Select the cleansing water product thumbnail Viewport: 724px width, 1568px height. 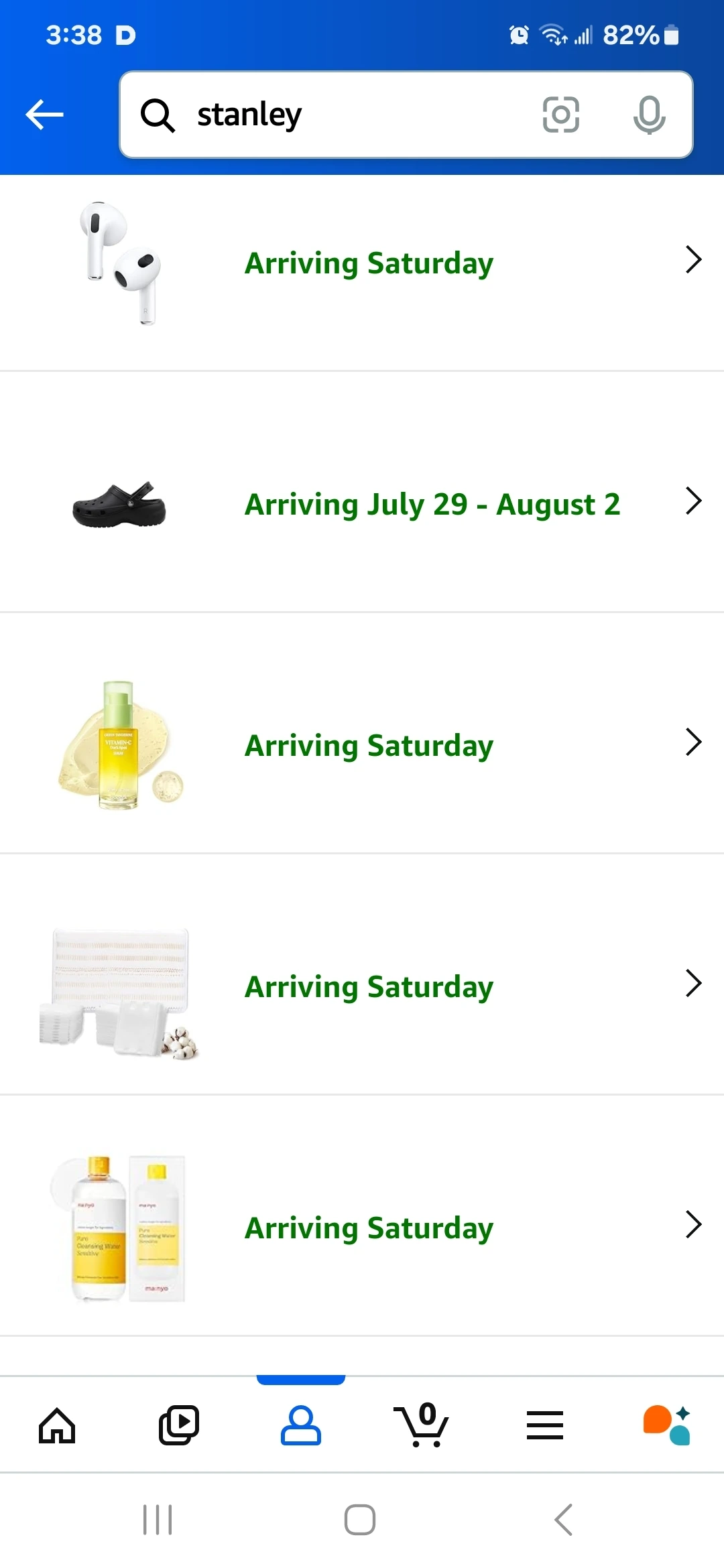click(119, 1228)
